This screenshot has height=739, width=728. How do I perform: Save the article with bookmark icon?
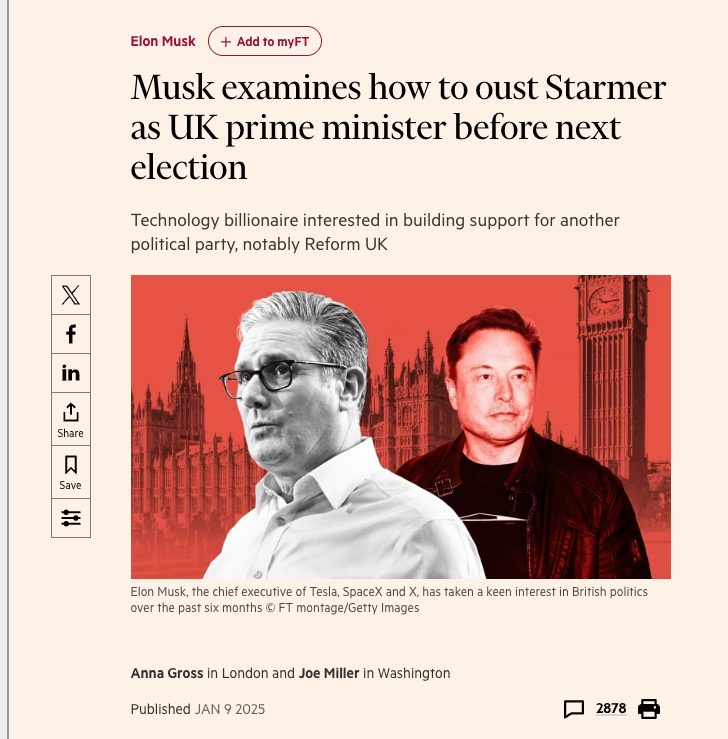(x=71, y=472)
